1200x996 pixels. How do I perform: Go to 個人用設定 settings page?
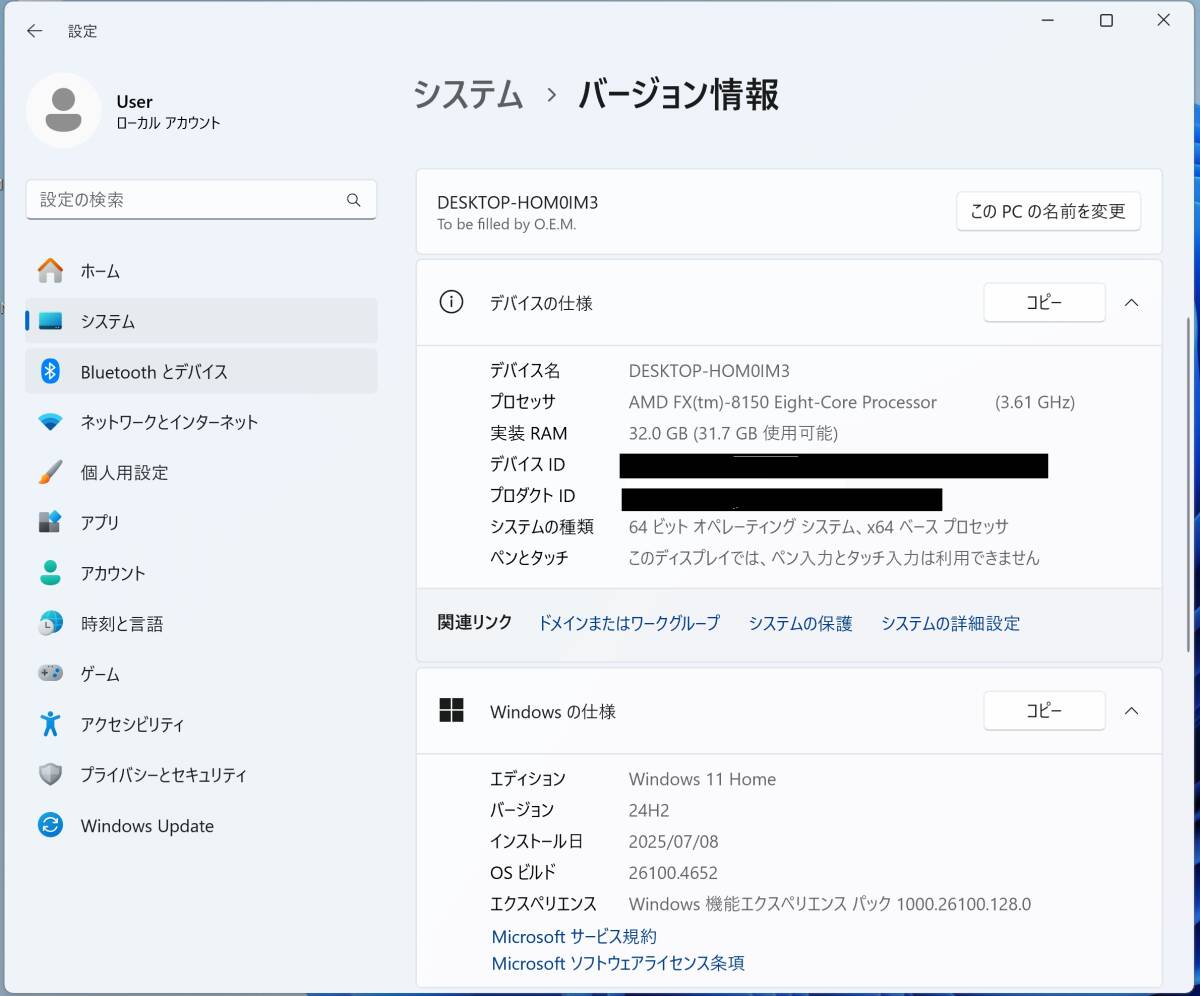pos(201,472)
